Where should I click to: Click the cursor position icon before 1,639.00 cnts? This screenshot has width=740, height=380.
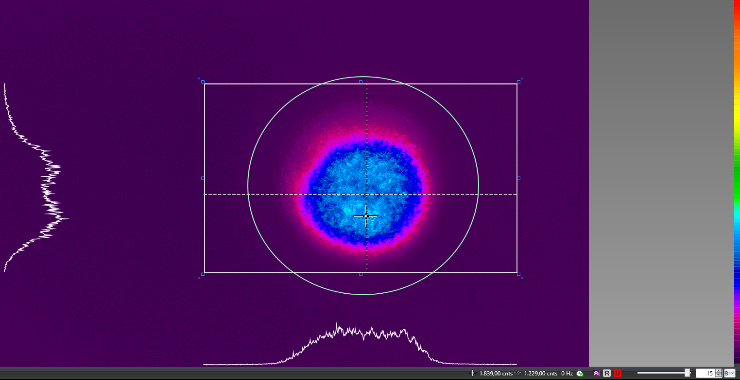pyautogui.click(x=472, y=373)
